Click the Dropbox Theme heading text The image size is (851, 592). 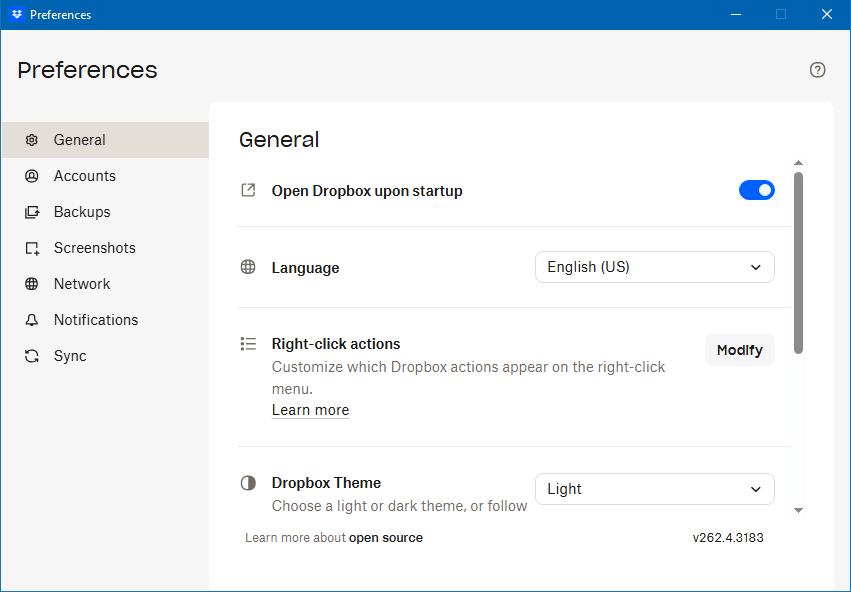[x=326, y=483]
